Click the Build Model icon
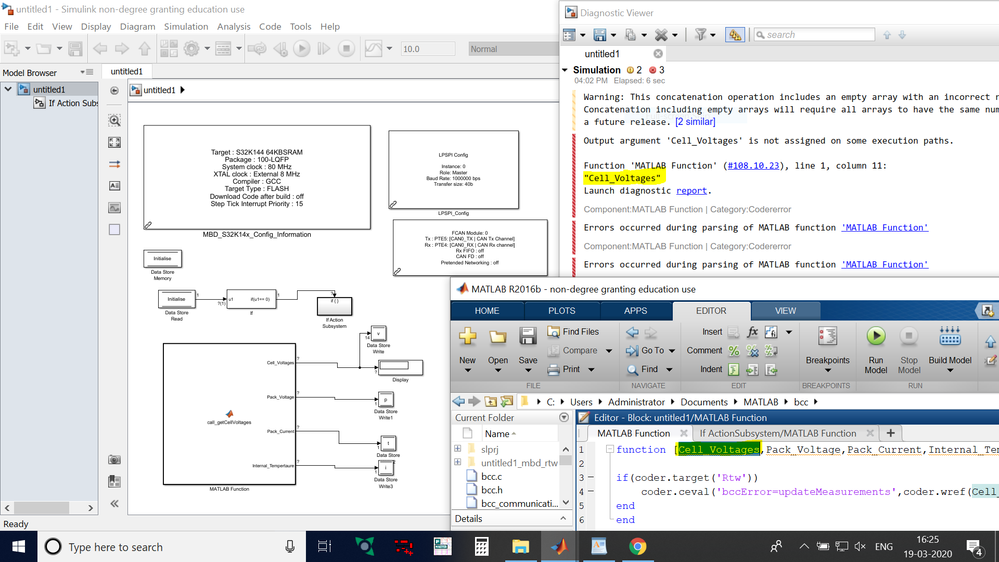This screenshot has width=999, height=562. [950, 336]
